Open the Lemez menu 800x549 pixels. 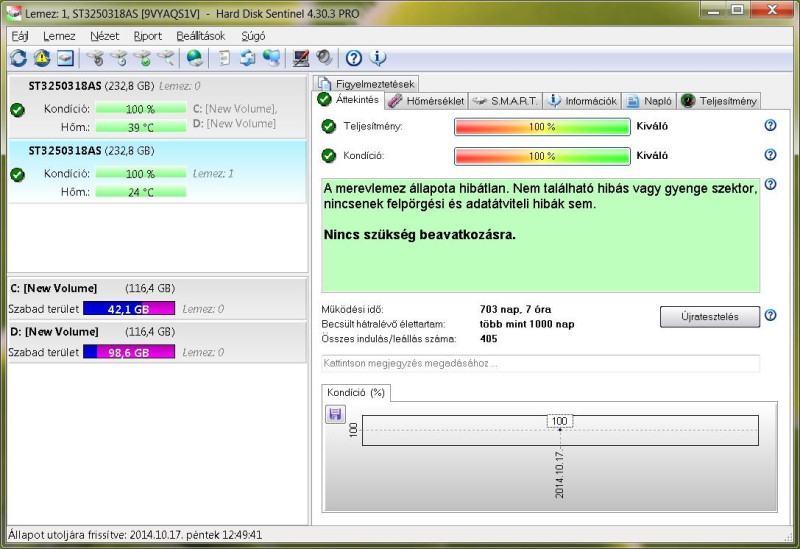click(x=59, y=36)
